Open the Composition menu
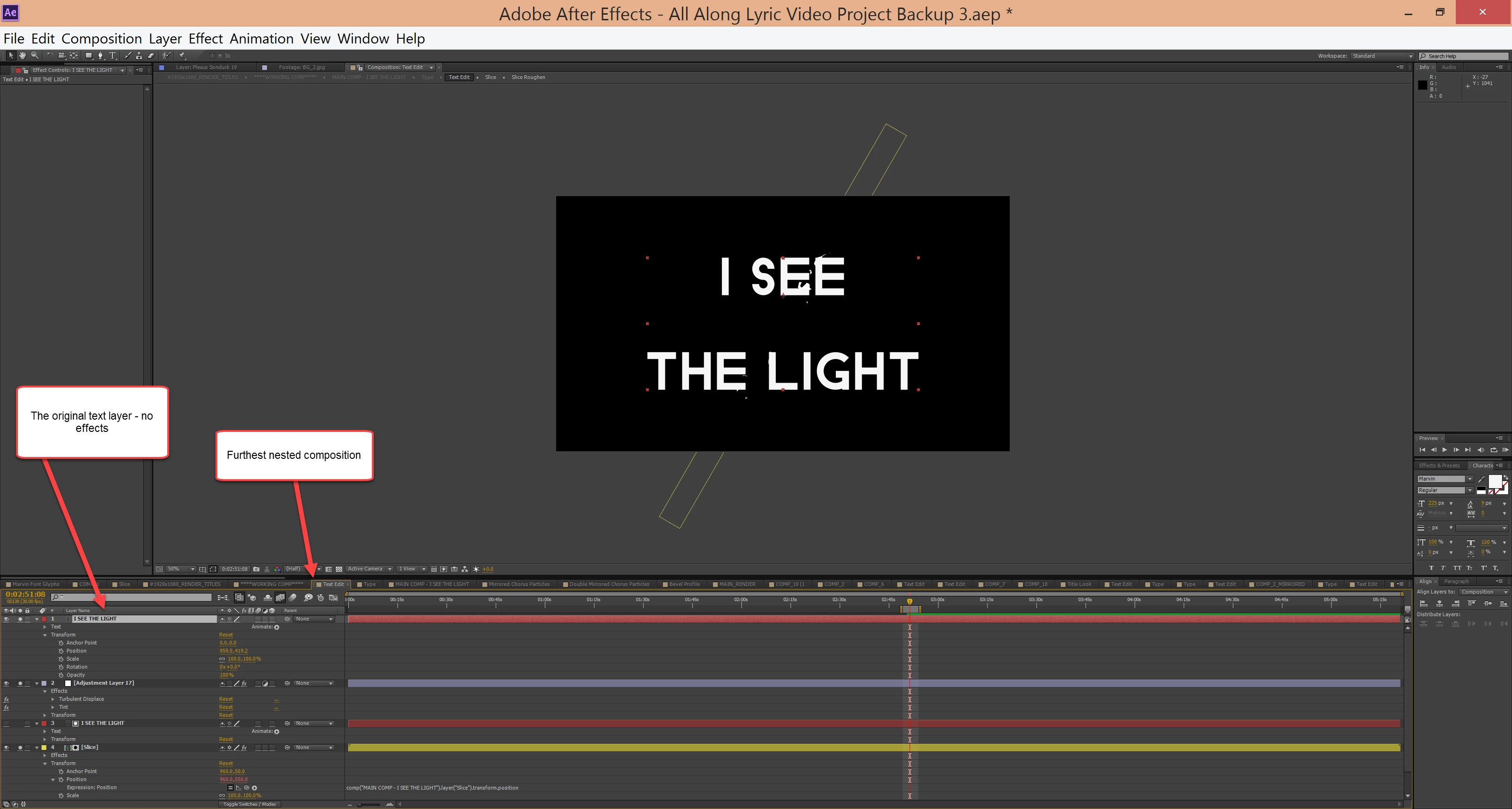Screen dimensions: 1512x809 (101, 39)
